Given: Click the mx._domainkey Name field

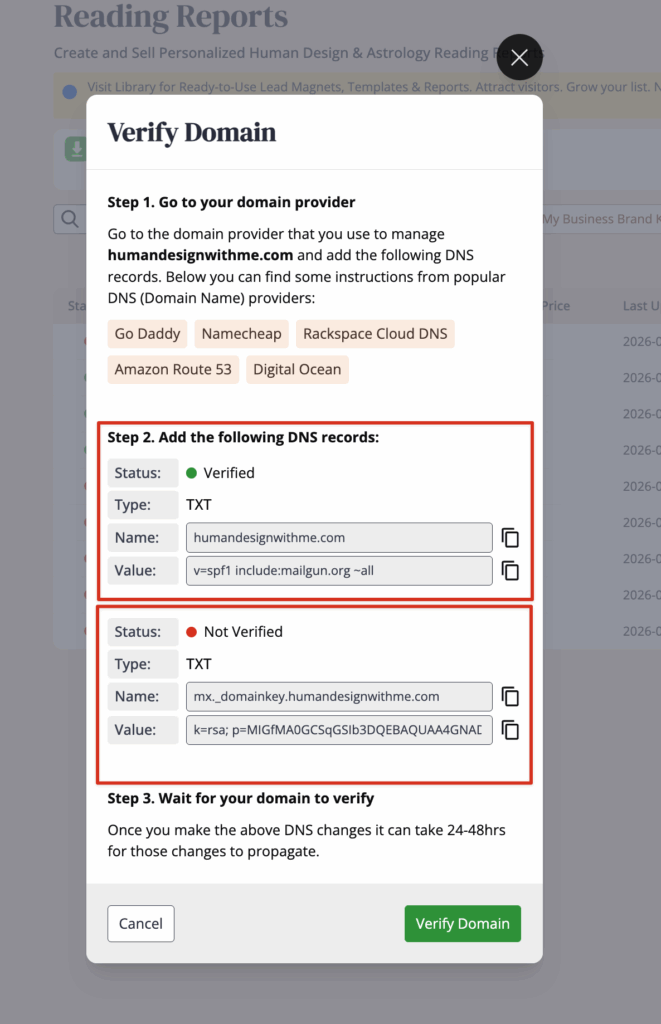Looking at the screenshot, I should coord(339,697).
